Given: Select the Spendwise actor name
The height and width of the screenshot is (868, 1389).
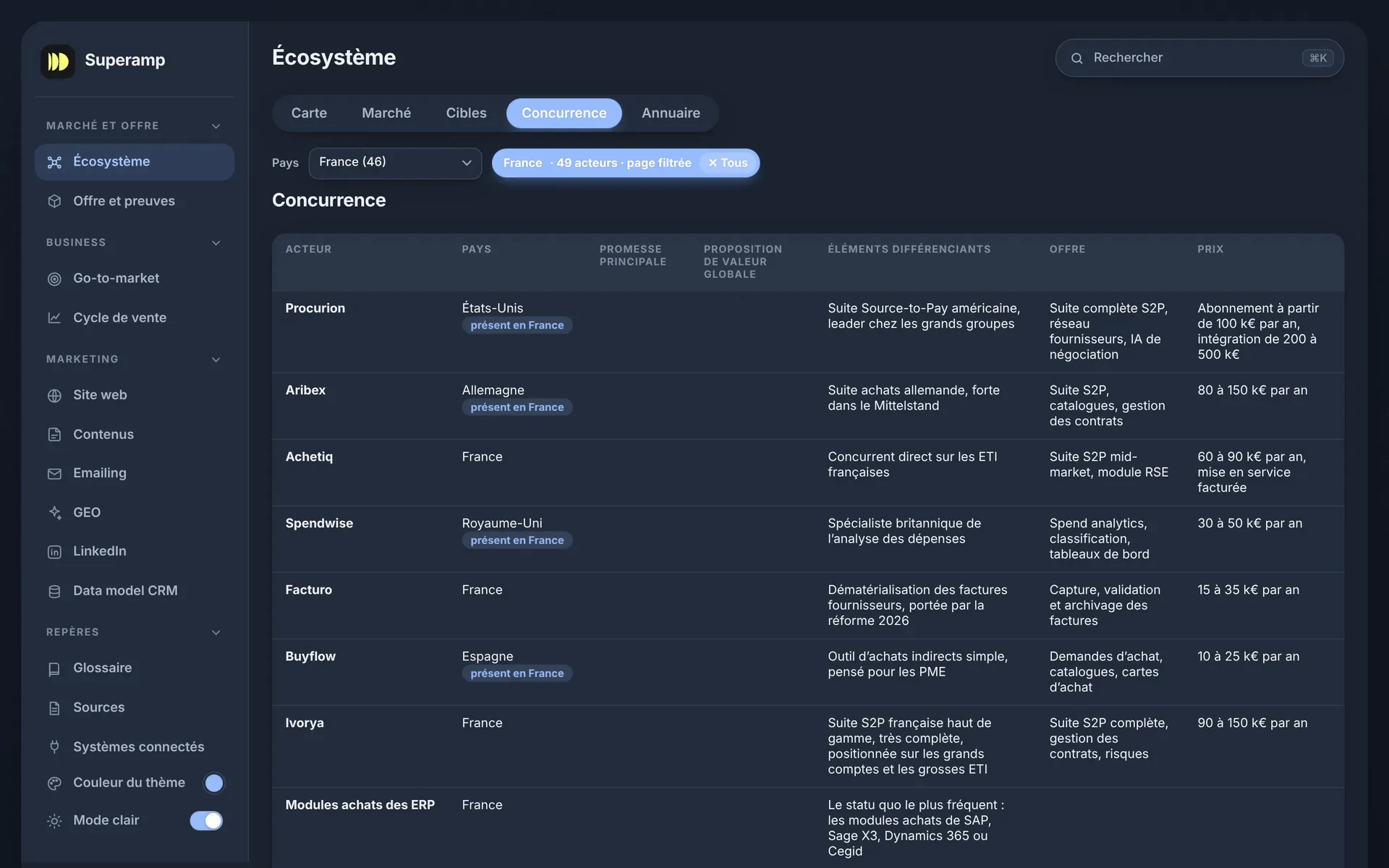Looking at the screenshot, I should [319, 523].
